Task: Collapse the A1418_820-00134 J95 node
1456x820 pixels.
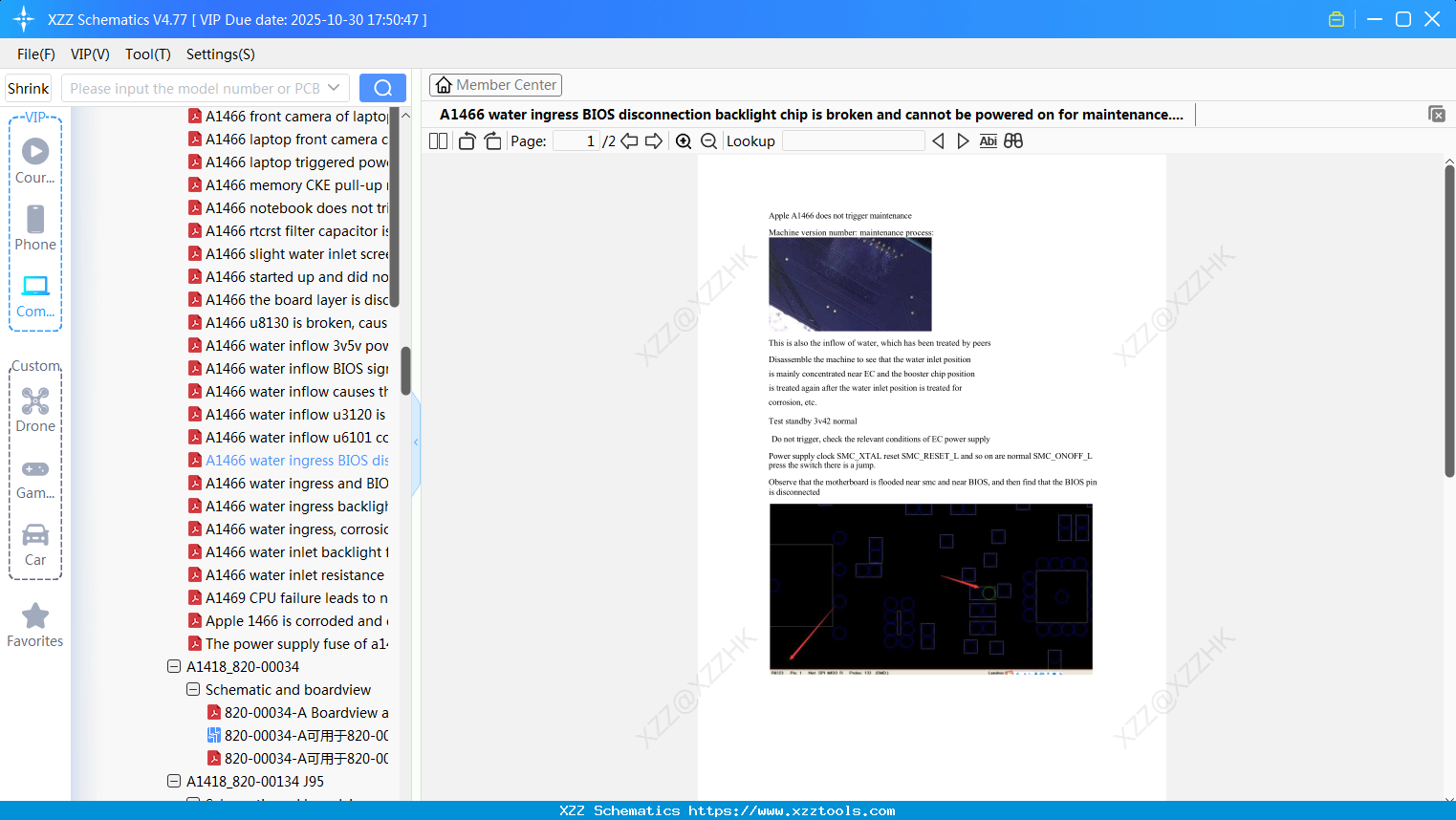Action: pos(174,781)
